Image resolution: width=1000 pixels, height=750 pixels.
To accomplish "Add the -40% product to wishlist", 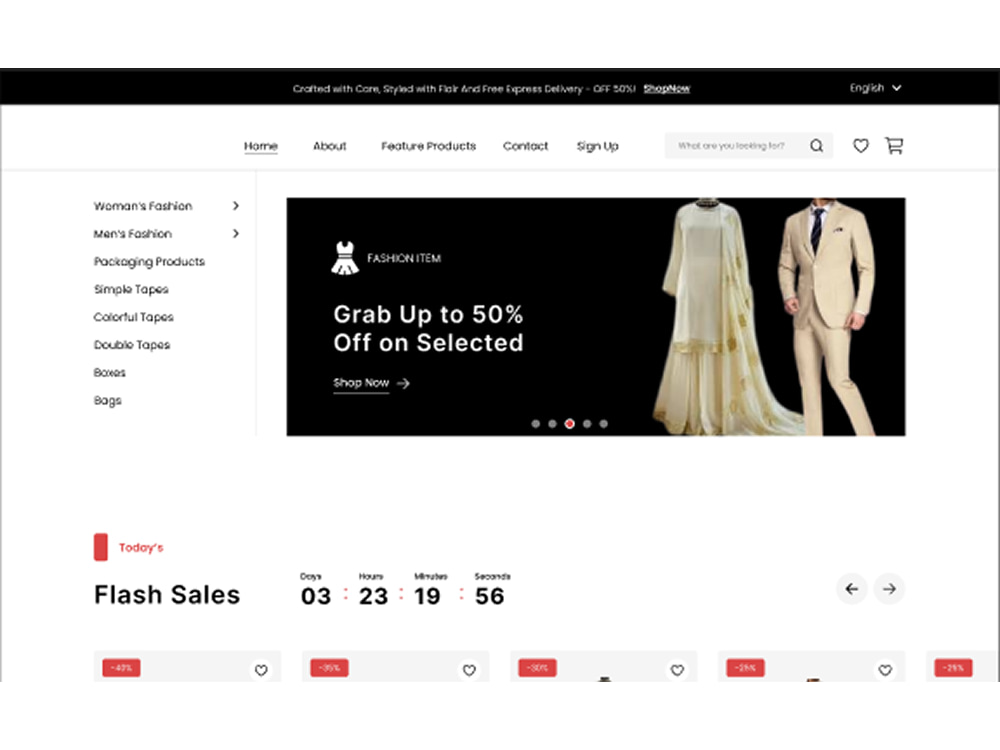I will tap(261, 670).
